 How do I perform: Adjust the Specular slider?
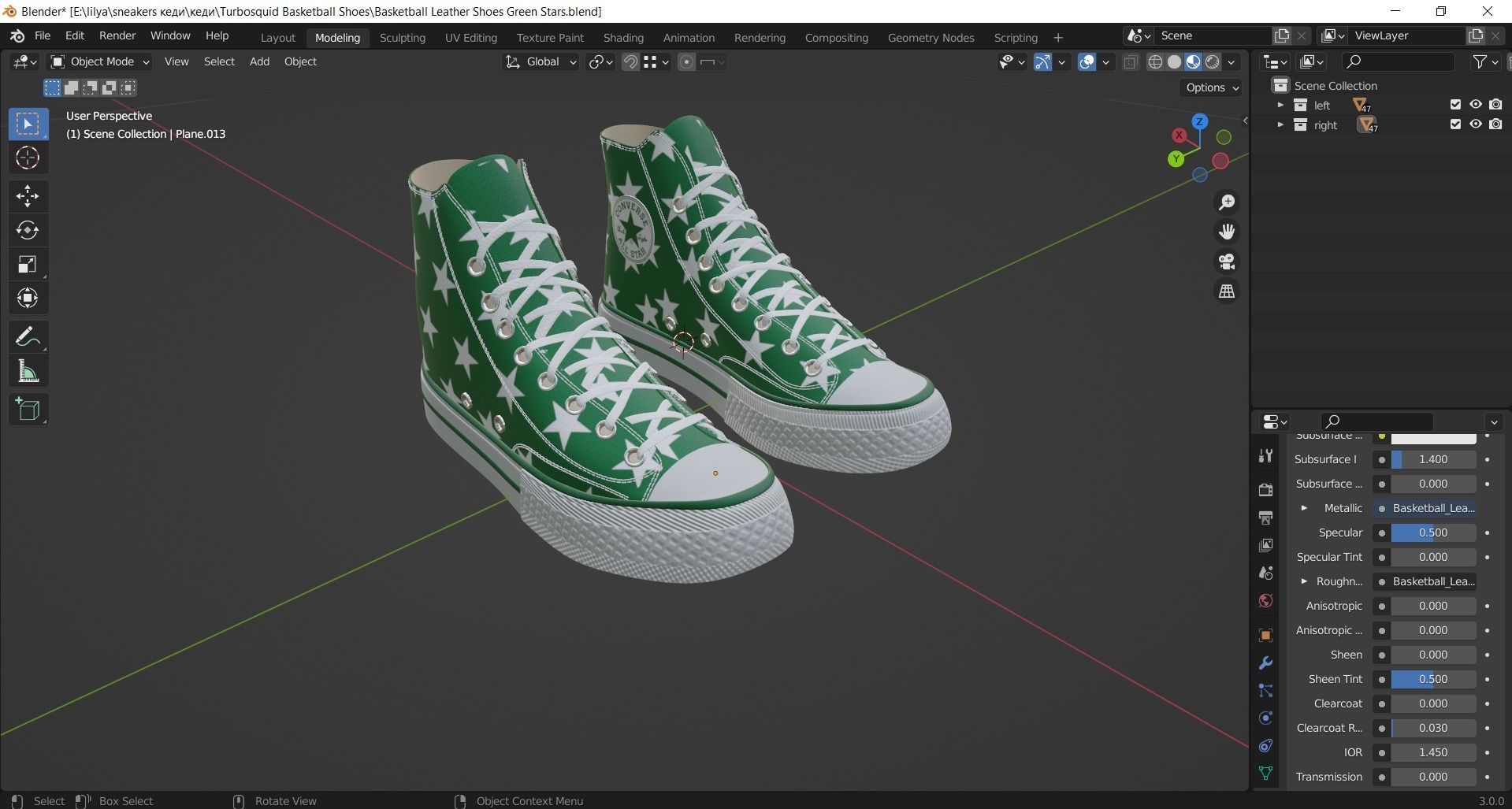[x=1433, y=533]
